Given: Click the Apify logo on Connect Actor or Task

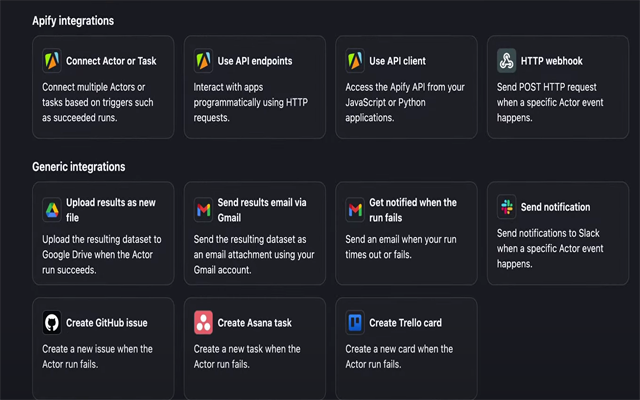Looking at the screenshot, I should tap(52, 61).
